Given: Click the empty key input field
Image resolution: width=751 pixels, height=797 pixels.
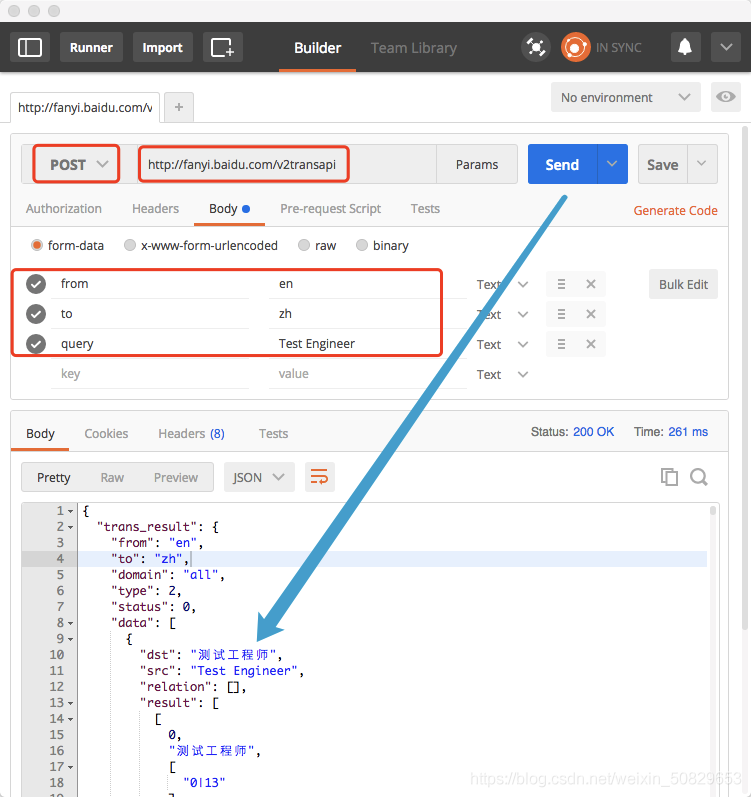Looking at the screenshot, I should click(150, 374).
